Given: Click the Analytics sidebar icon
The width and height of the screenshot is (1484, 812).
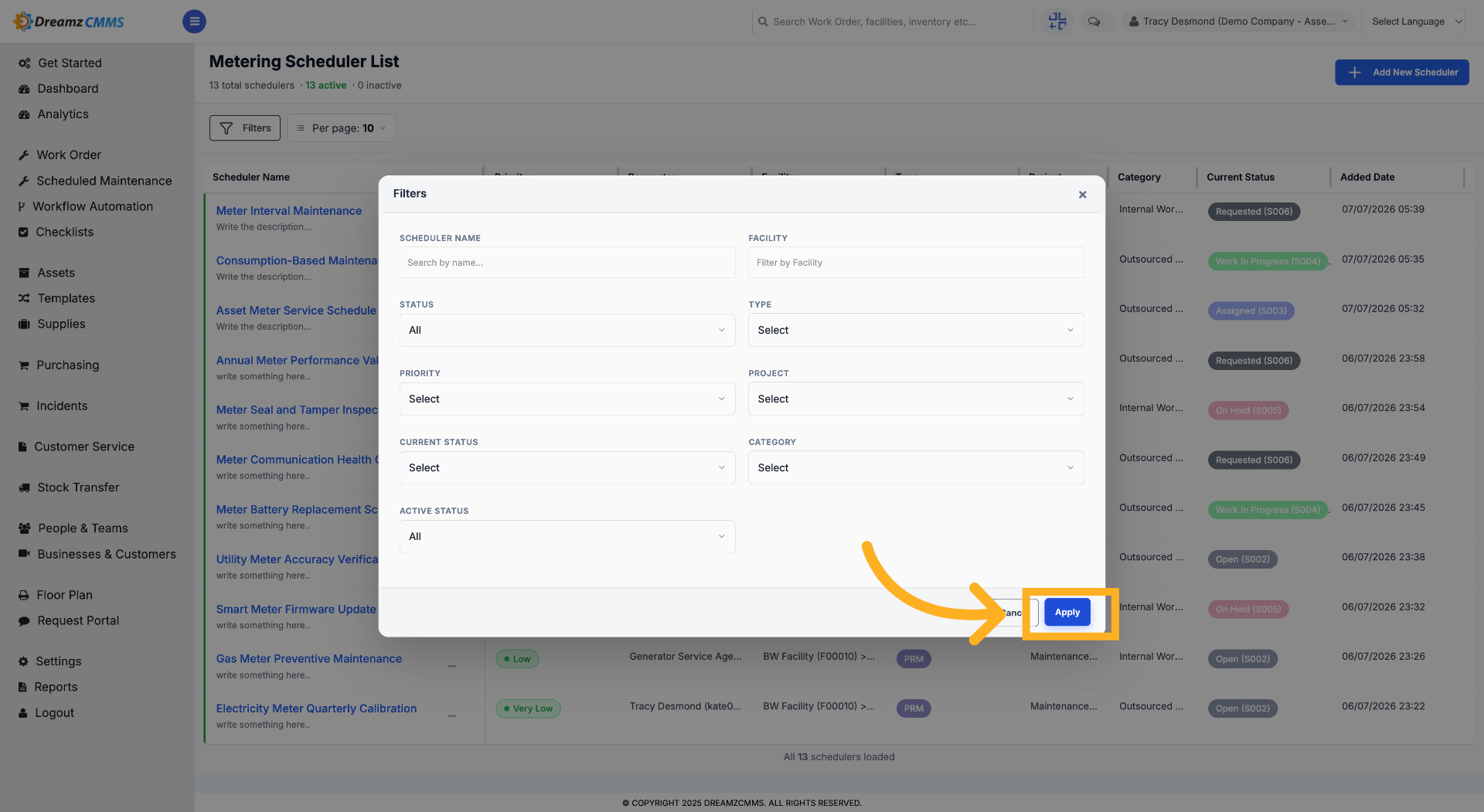Looking at the screenshot, I should pos(24,114).
